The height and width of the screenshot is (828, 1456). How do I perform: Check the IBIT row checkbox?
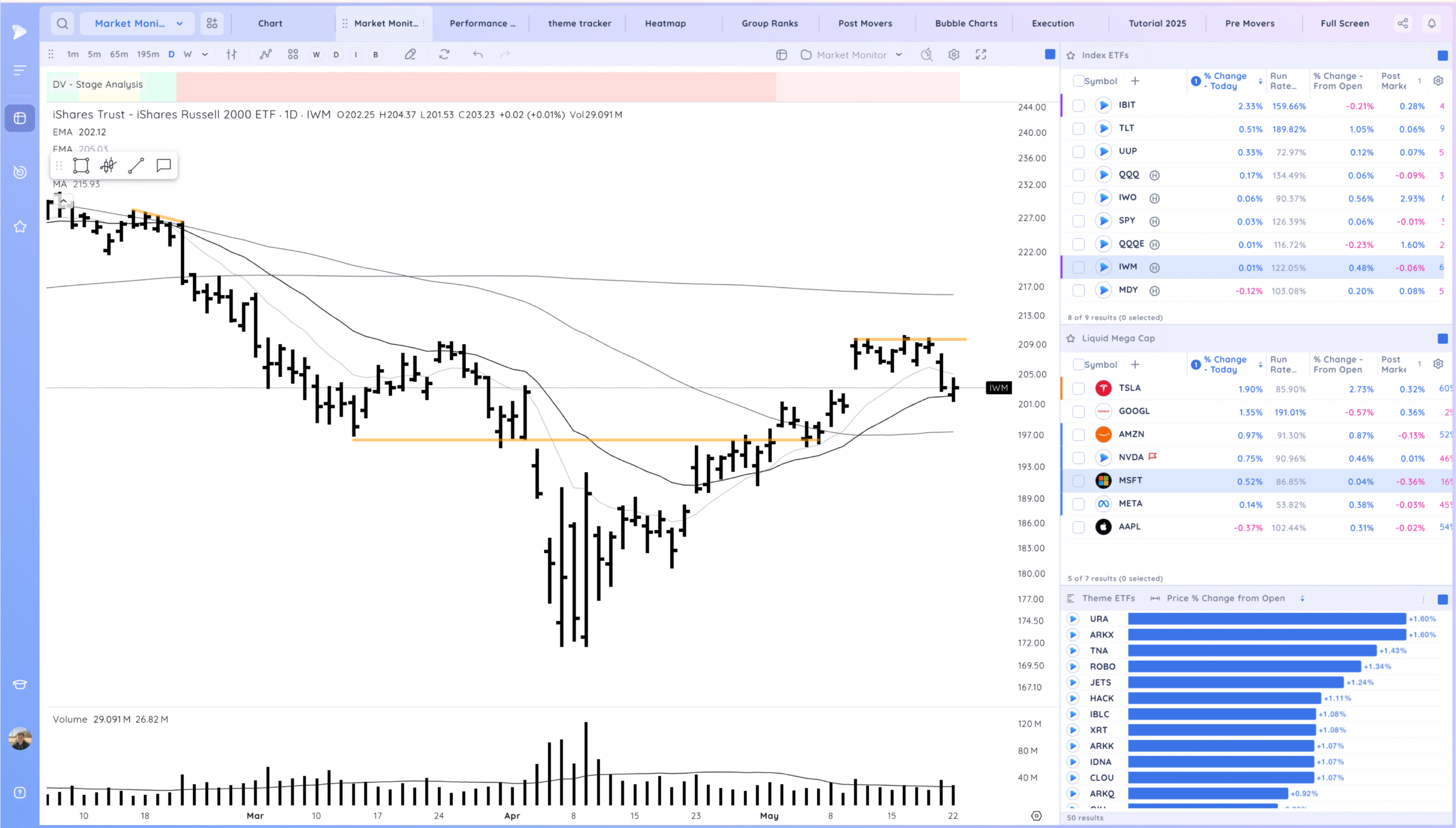click(x=1078, y=106)
